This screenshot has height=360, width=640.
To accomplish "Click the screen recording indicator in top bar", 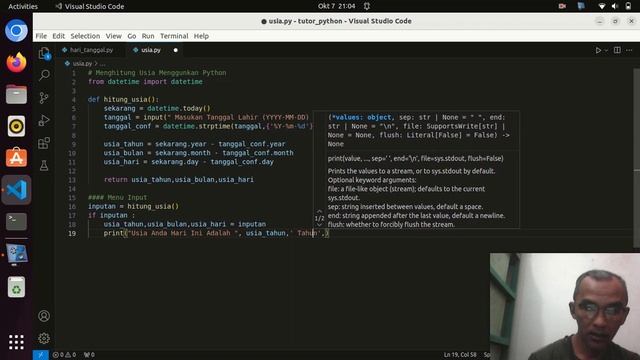I will [x=562, y=6].
